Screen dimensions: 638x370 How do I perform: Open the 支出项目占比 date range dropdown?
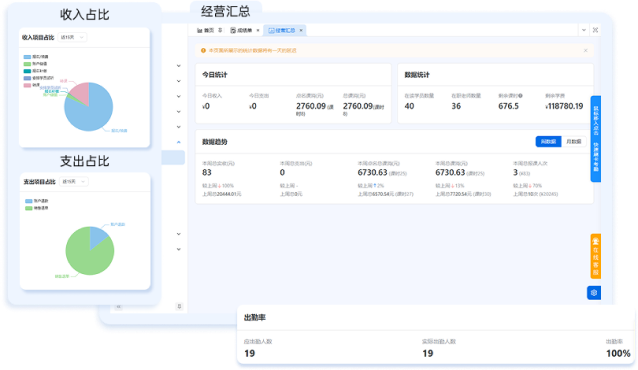click(74, 182)
